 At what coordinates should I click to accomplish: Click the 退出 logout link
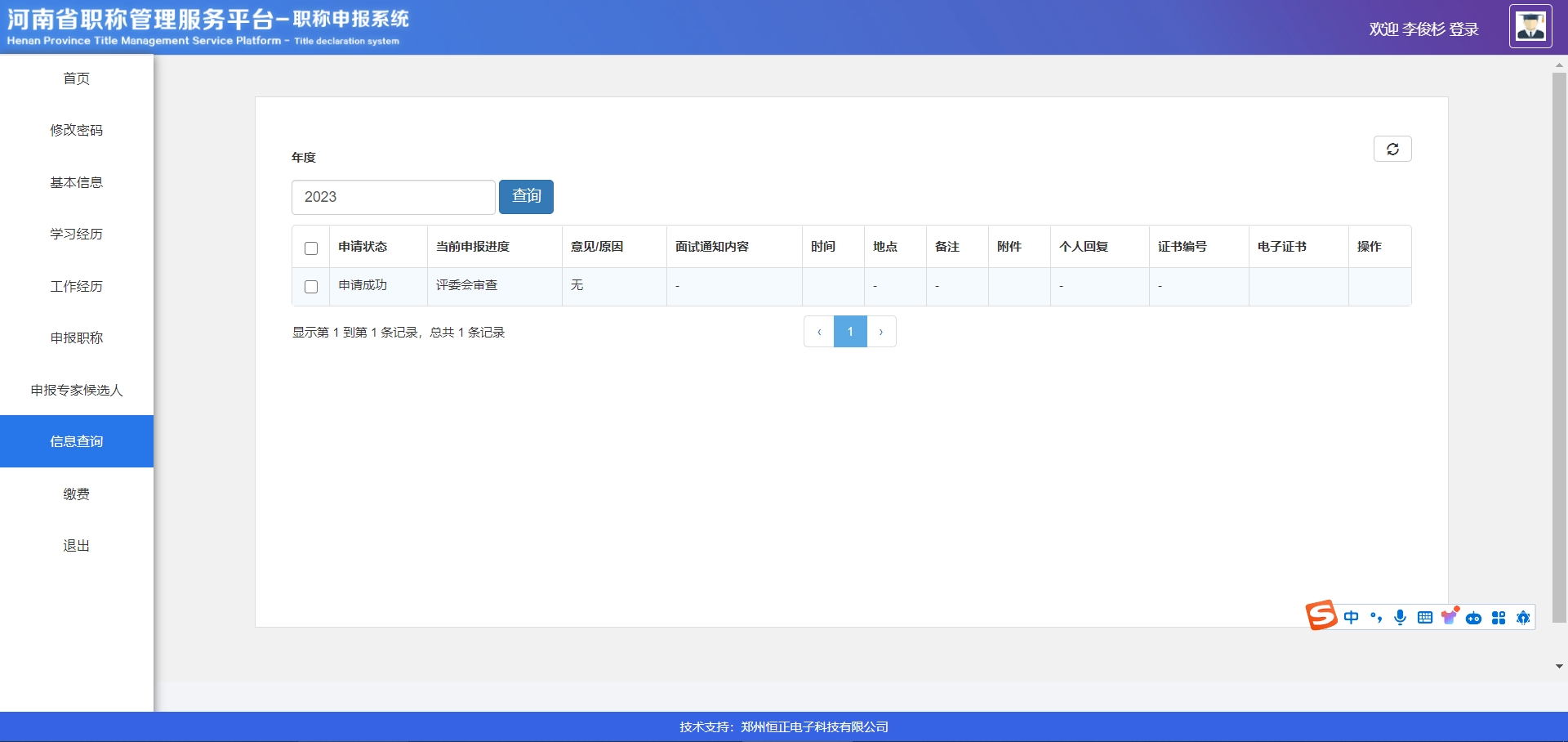[x=77, y=545]
